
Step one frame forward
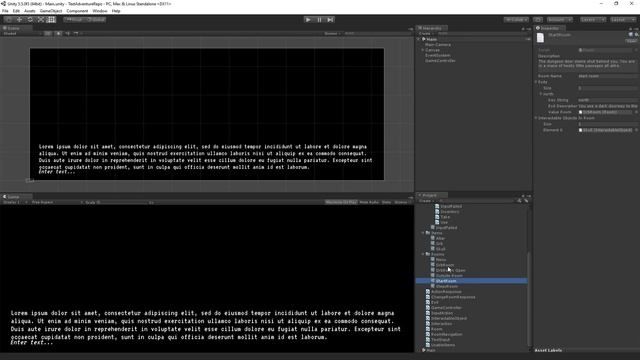[331, 20]
